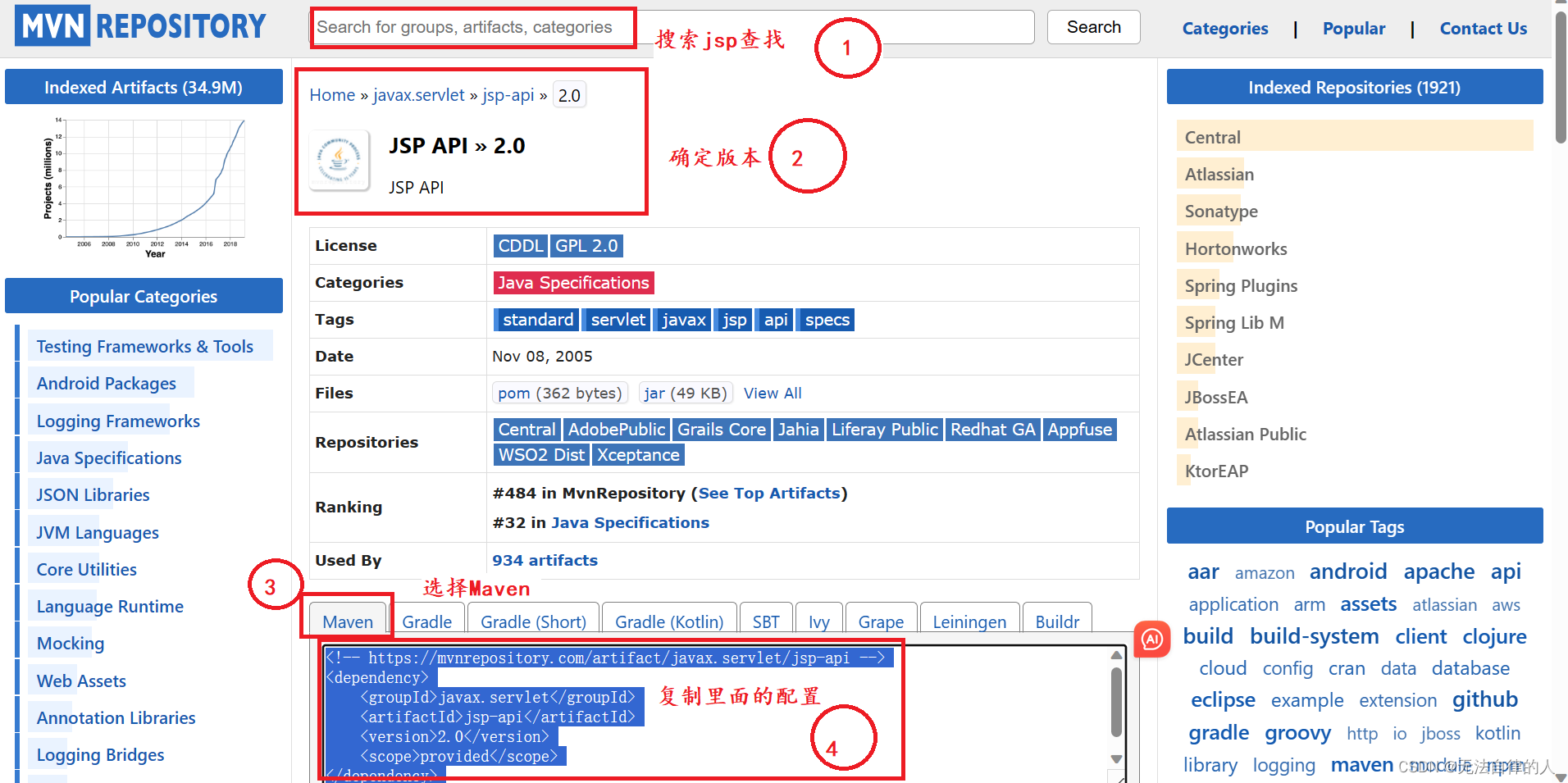Open the Gradle (Kotlin) tab

(x=668, y=621)
